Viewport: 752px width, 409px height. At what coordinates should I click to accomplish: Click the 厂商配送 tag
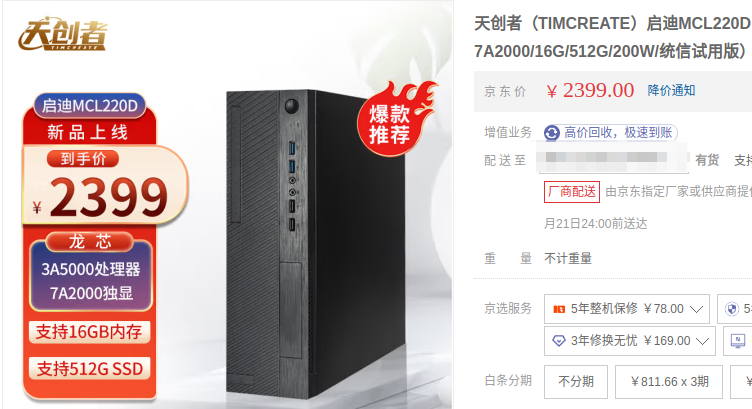click(x=572, y=192)
